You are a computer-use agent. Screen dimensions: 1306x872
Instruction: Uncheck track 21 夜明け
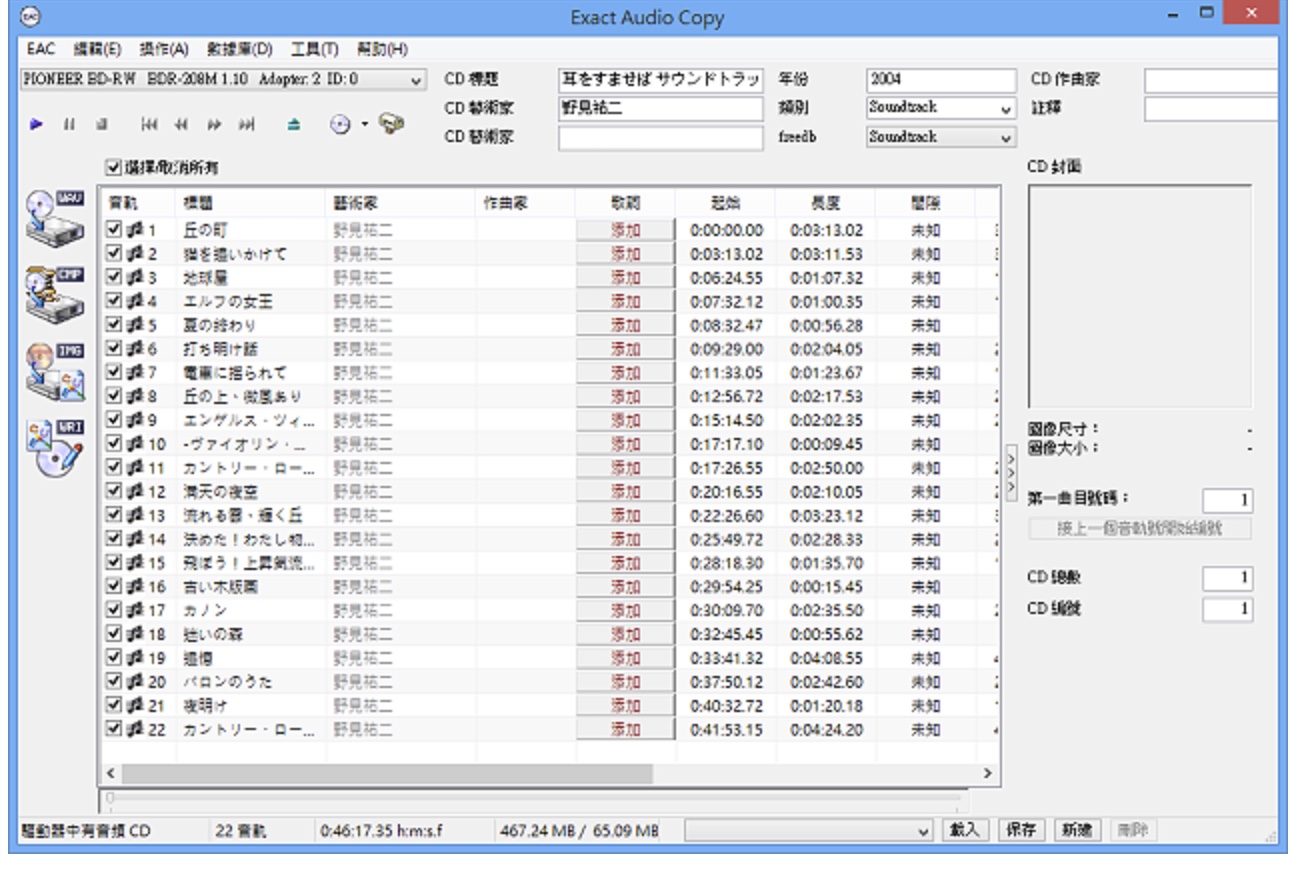point(114,706)
